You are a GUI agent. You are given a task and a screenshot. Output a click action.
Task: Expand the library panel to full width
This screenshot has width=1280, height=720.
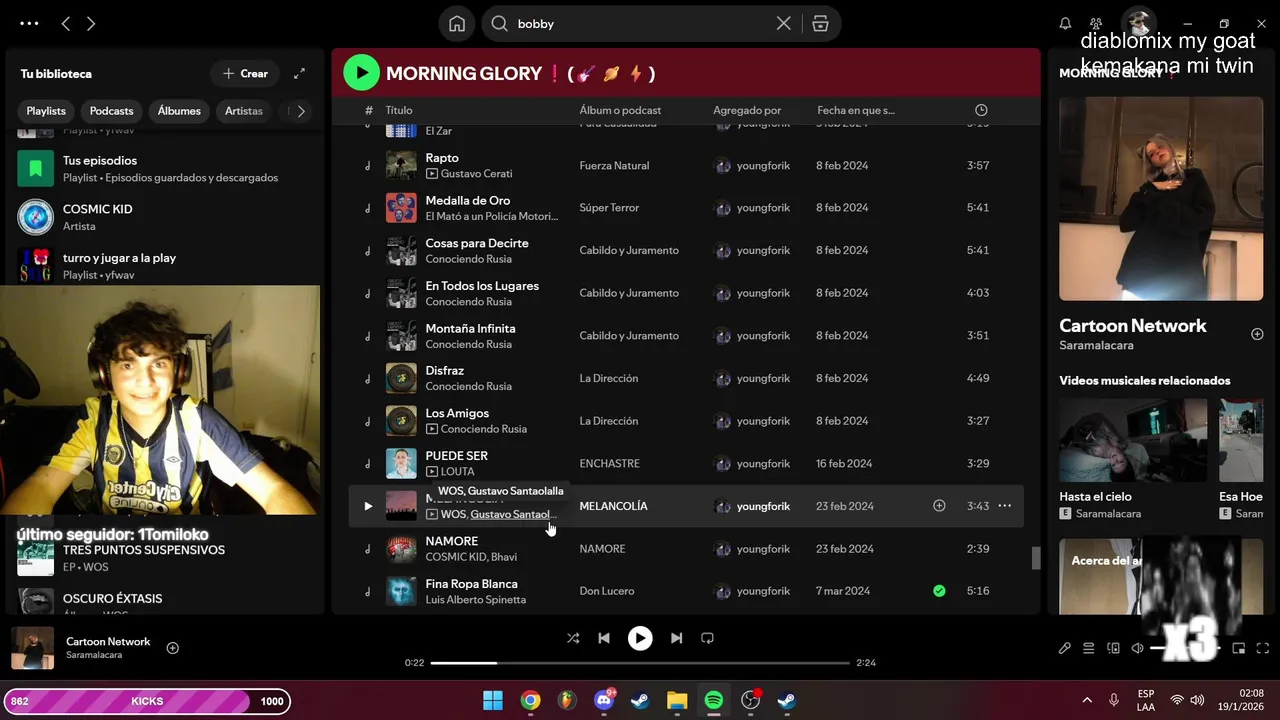299,74
